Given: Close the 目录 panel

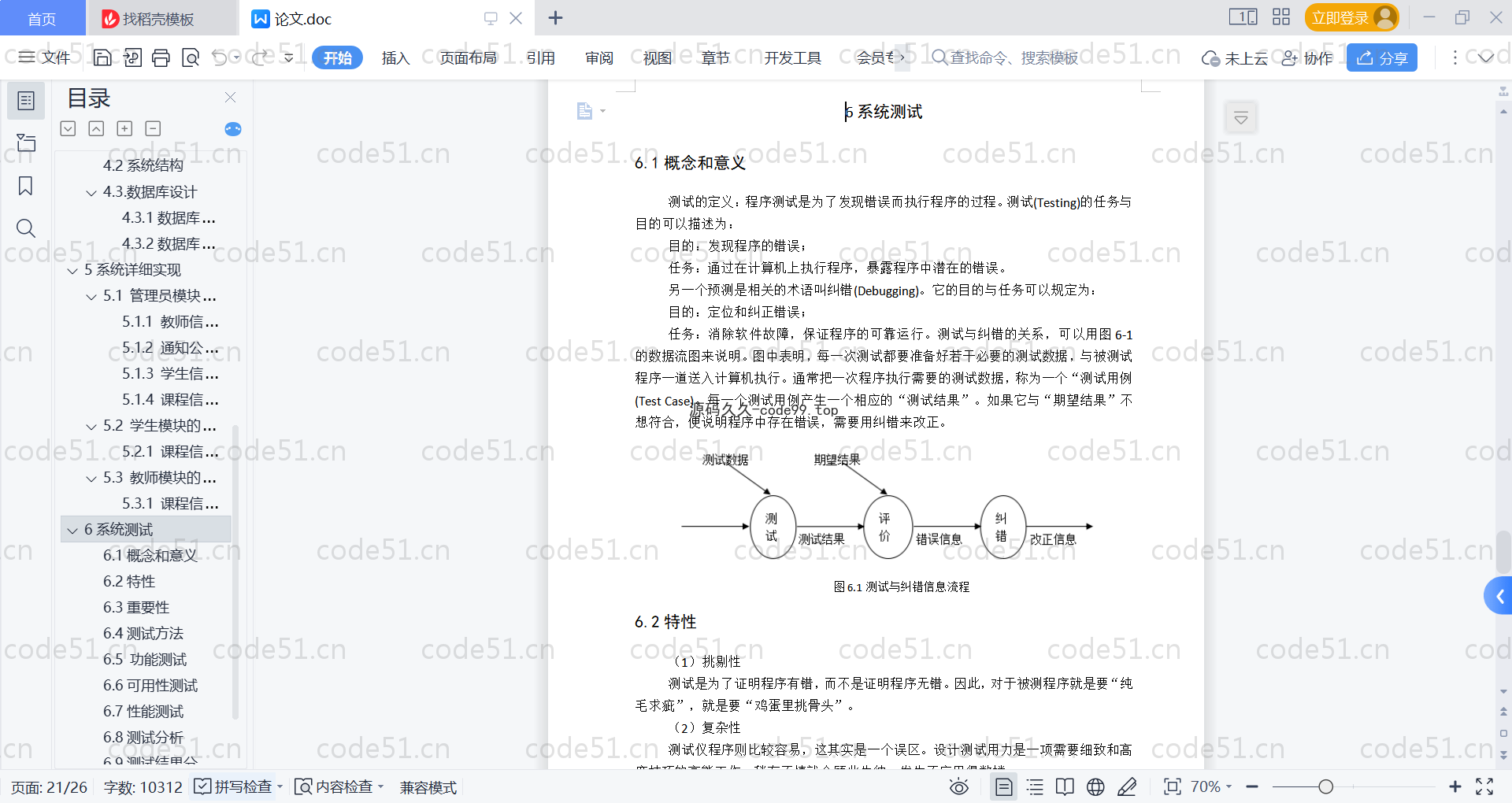Looking at the screenshot, I should 231,97.
